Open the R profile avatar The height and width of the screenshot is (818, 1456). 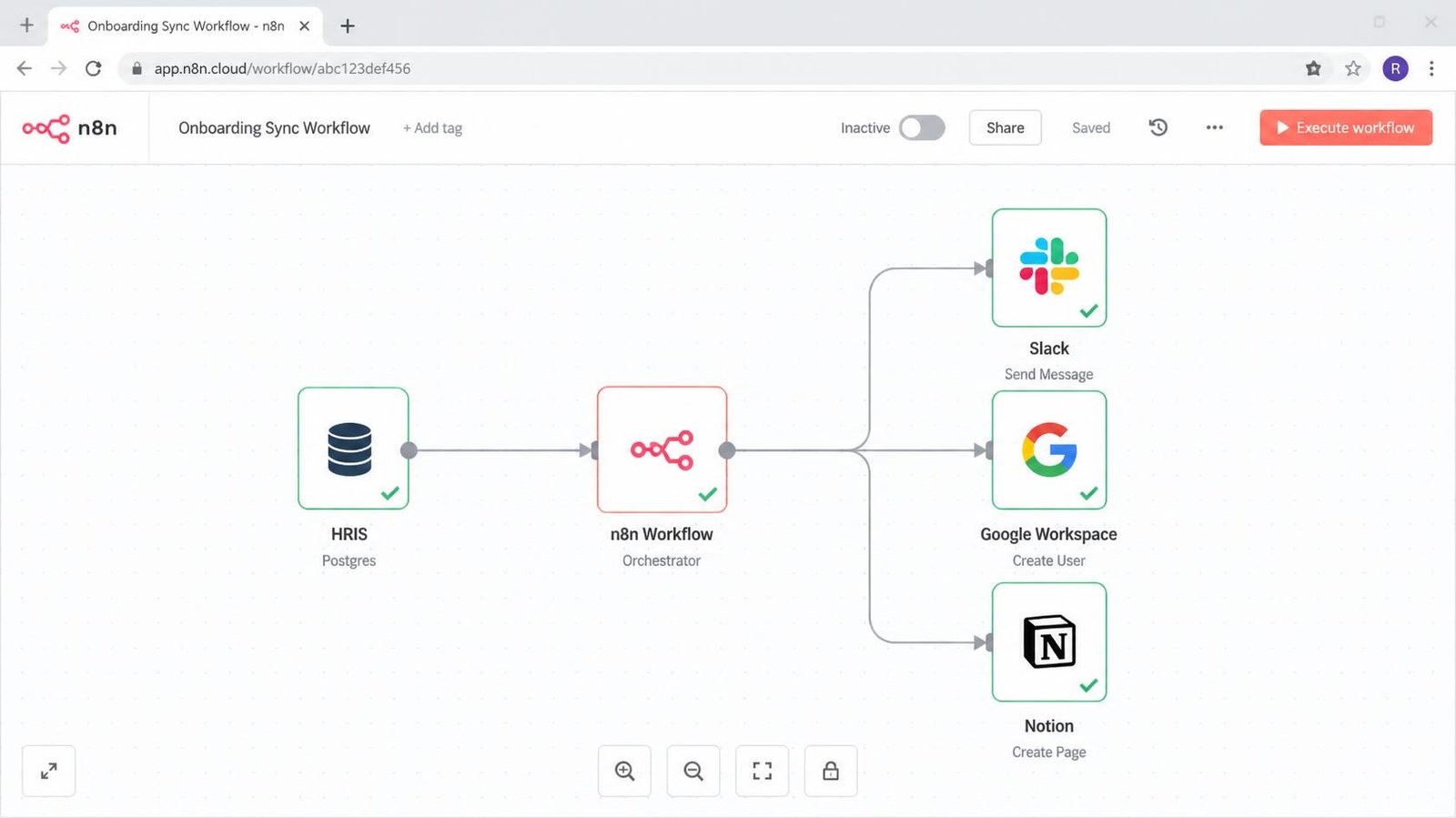(1395, 68)
